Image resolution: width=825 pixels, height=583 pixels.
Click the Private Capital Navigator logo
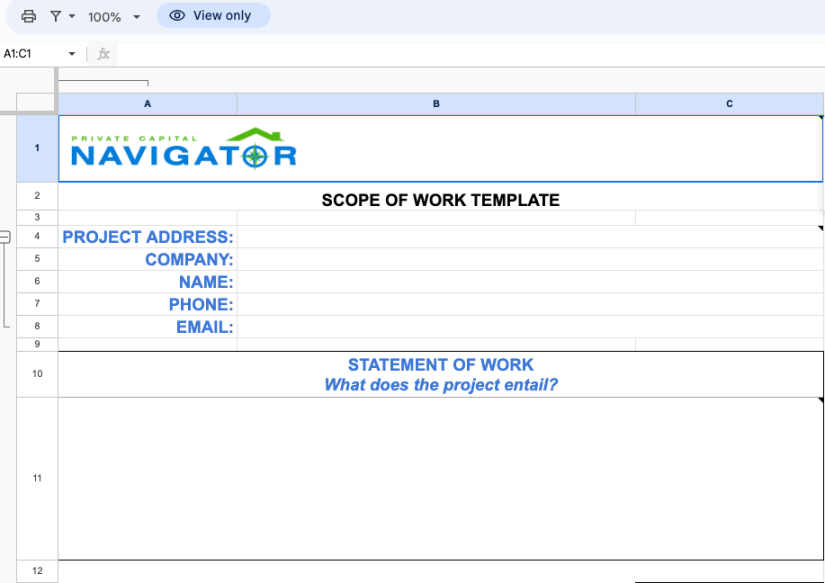183,149
